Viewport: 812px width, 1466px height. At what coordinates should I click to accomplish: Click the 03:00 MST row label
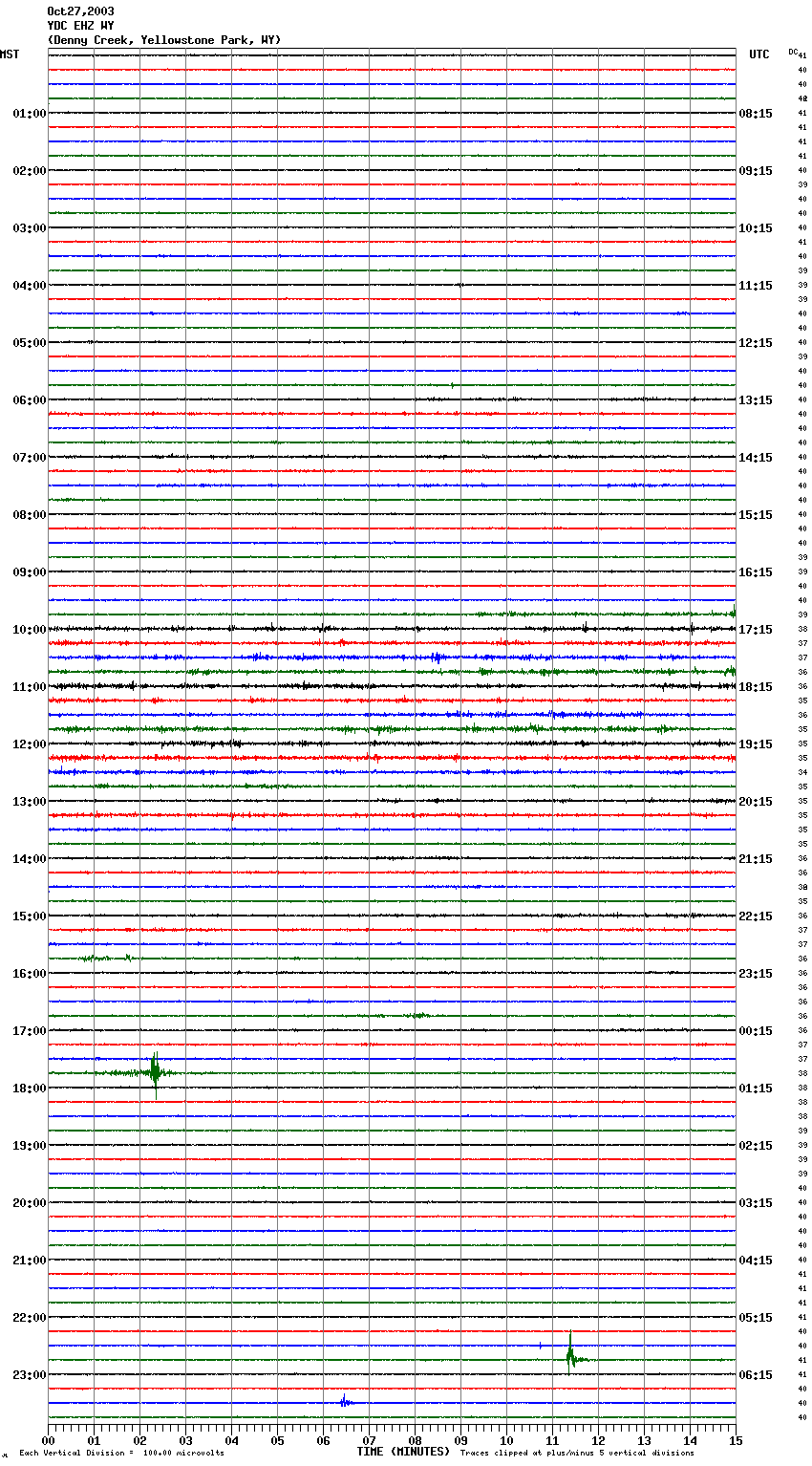tap(30, 228)
